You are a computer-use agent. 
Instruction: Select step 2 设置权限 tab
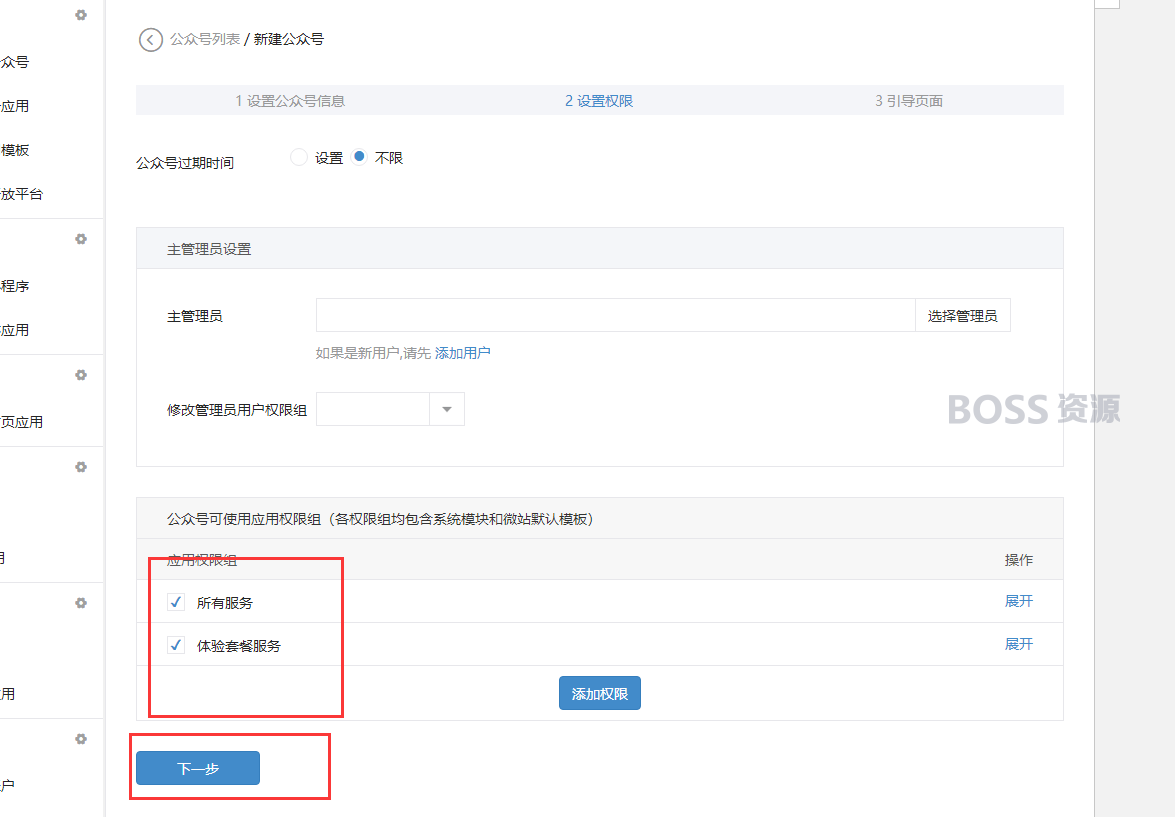599,100
